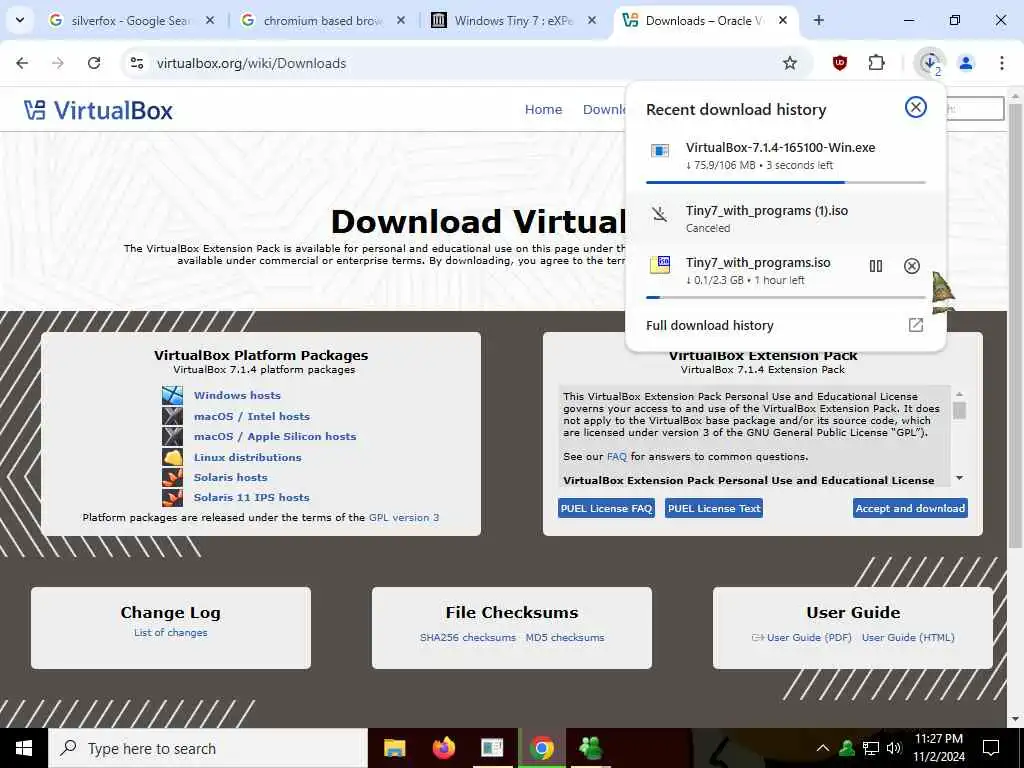Open Linux distributions link
Viewport: 1024px width, 768px height.
(248, 457)
